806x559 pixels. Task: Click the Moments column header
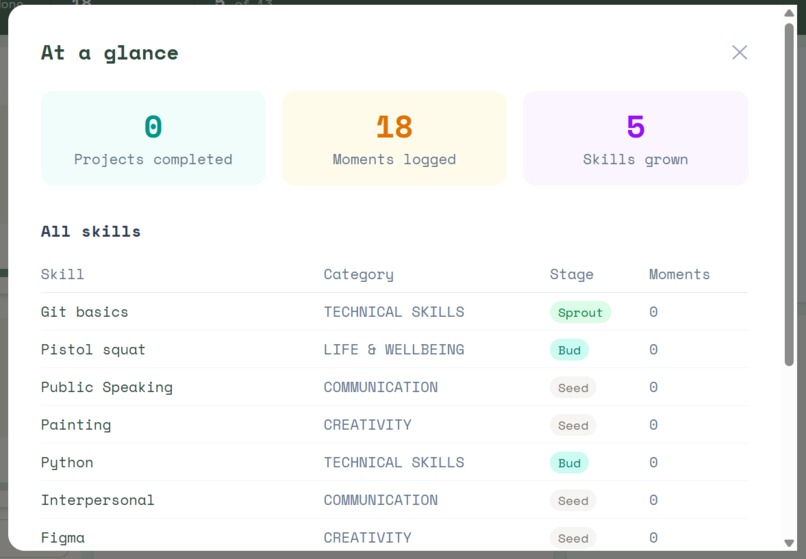point(679,274)
